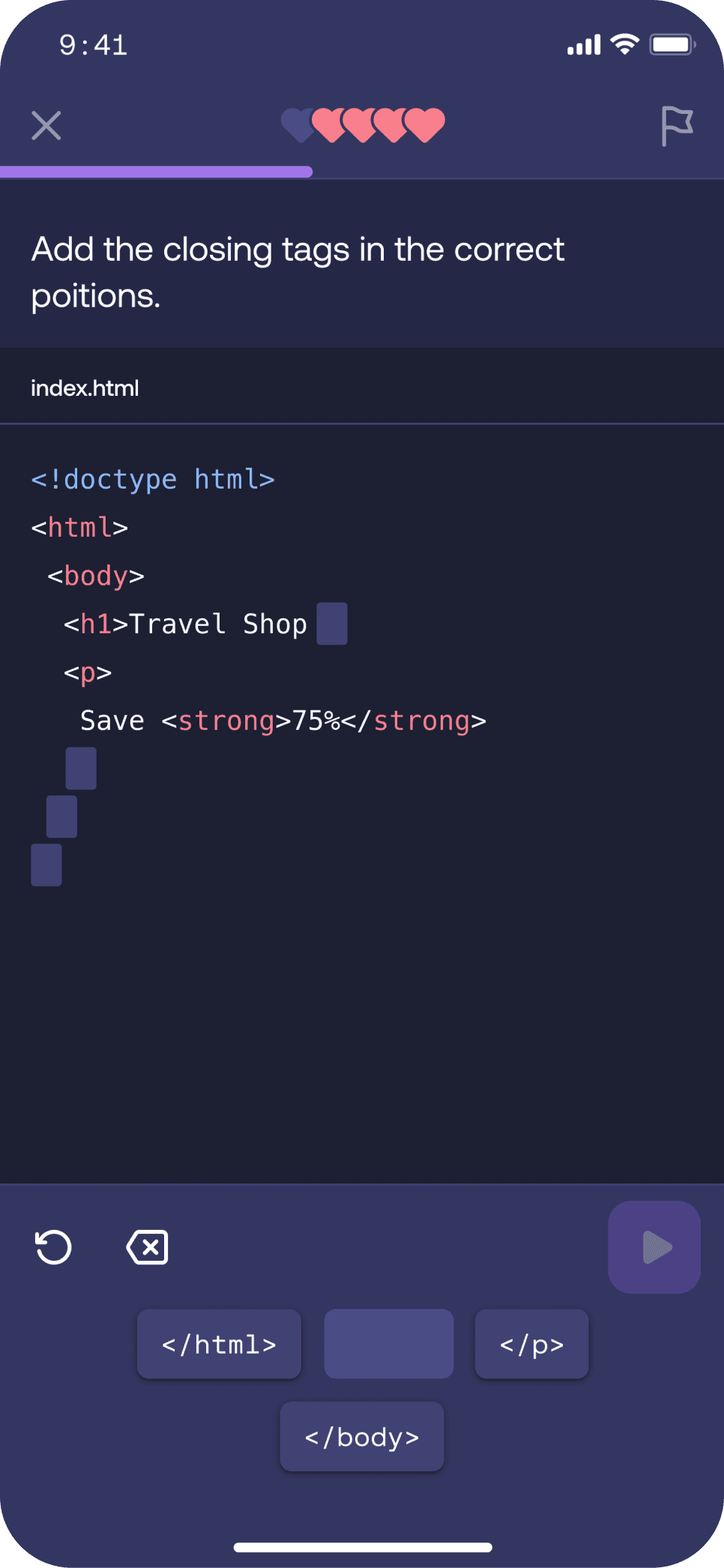Click the Wi-Fi icon in the status bar
This screenshot has height=1568, width=724.
click(x=624, y=44)
